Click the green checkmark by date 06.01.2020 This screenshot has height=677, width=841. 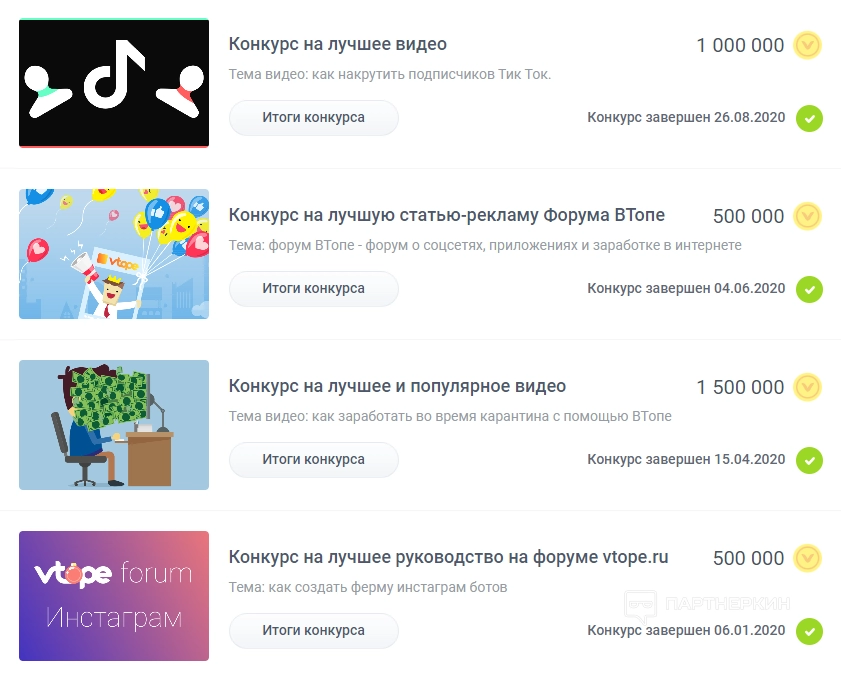tap(809, 631)
